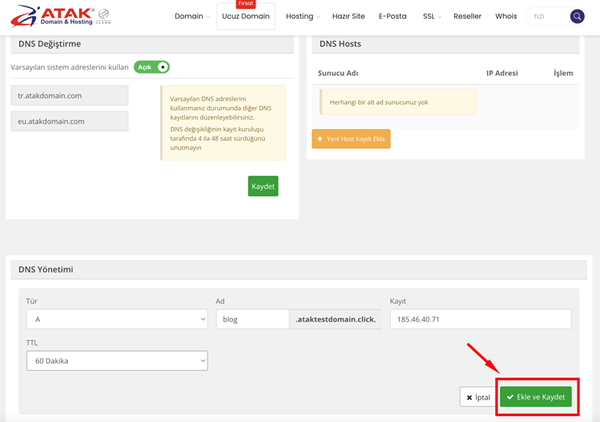Click the İşlem column header
600x422 pixels.
pyautogui.click(x=563, y=73)
